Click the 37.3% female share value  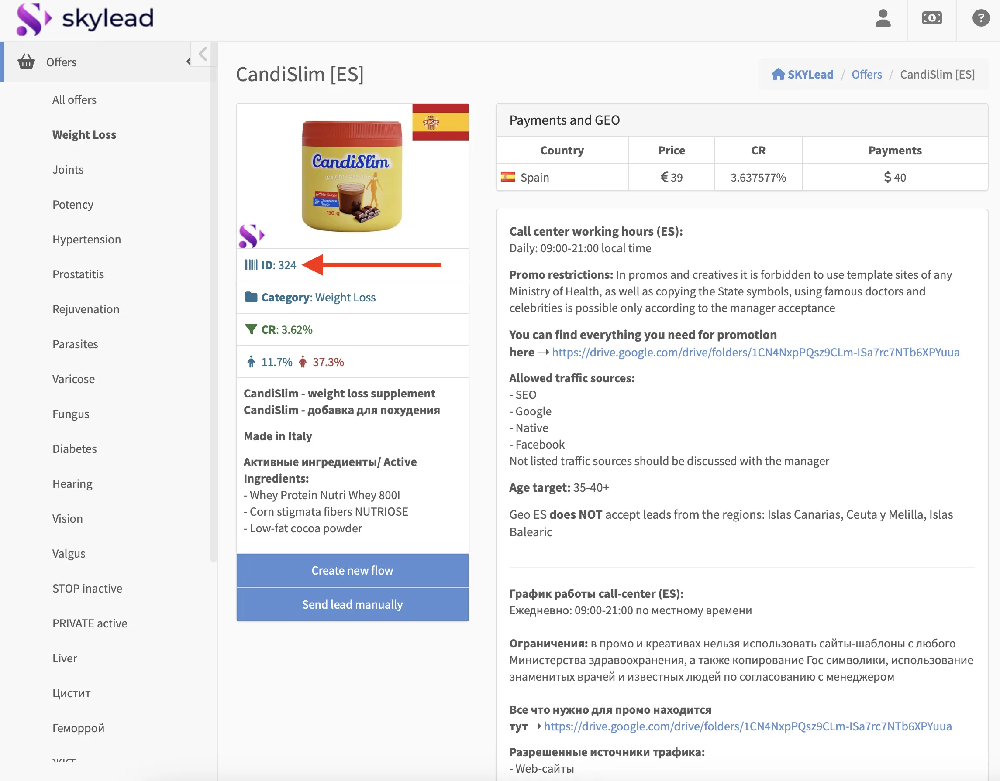(x=328, y=362)
